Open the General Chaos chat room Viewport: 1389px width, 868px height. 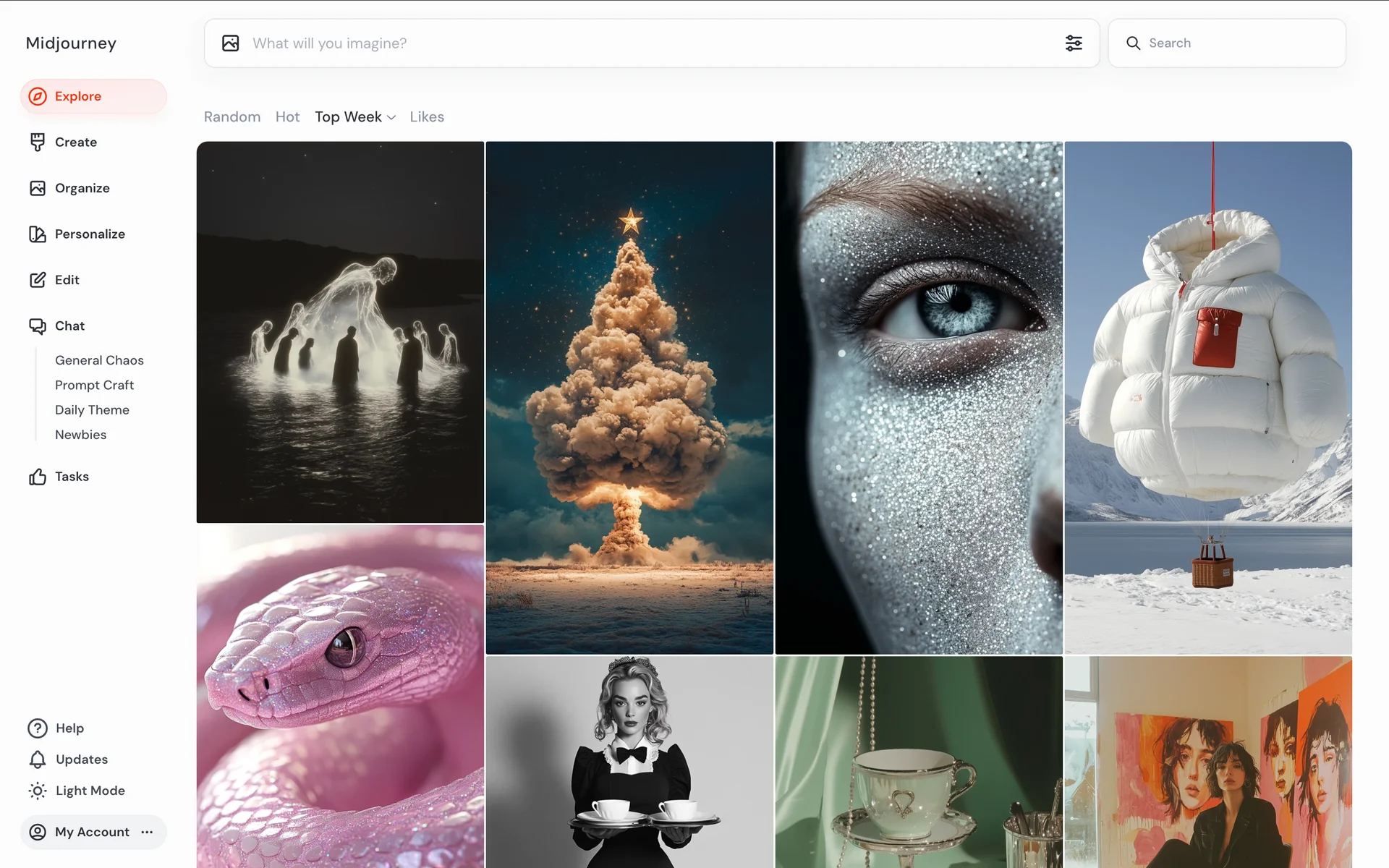point(99,360)
